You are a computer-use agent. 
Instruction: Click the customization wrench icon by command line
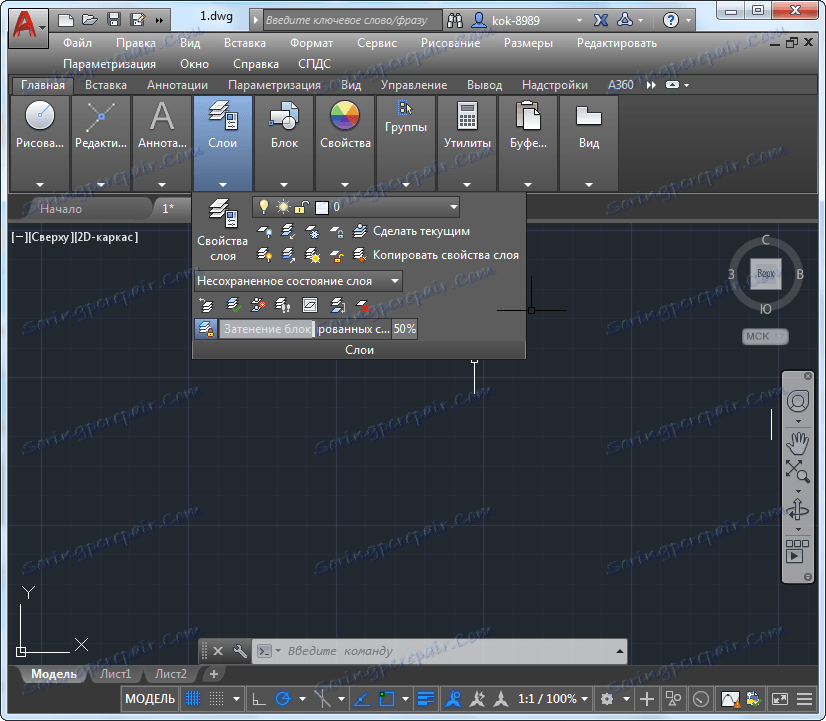coord(240,651)
